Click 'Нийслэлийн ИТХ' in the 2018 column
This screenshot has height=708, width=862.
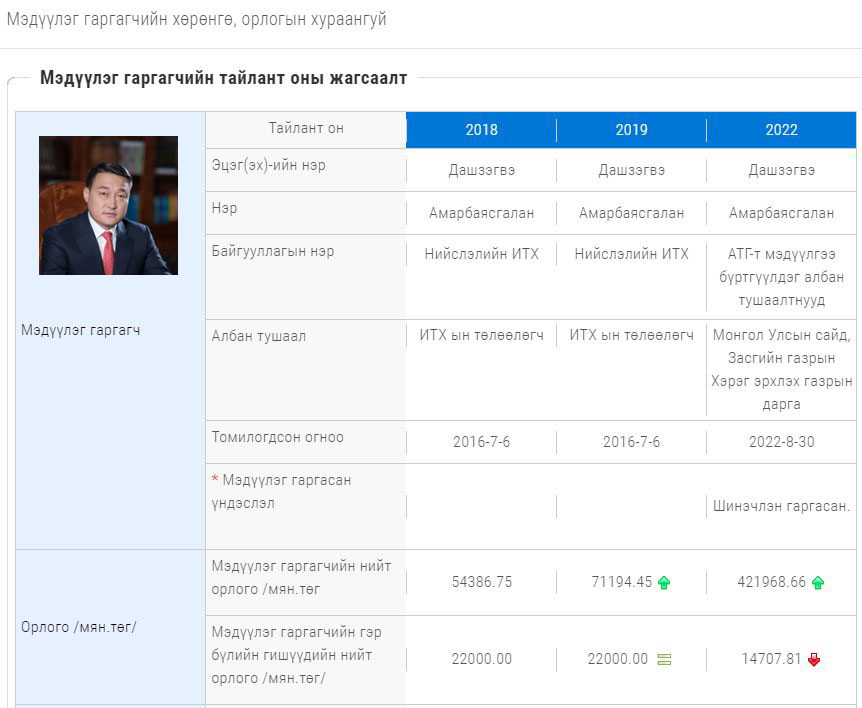pyautogui.click(x=482, y=254)
